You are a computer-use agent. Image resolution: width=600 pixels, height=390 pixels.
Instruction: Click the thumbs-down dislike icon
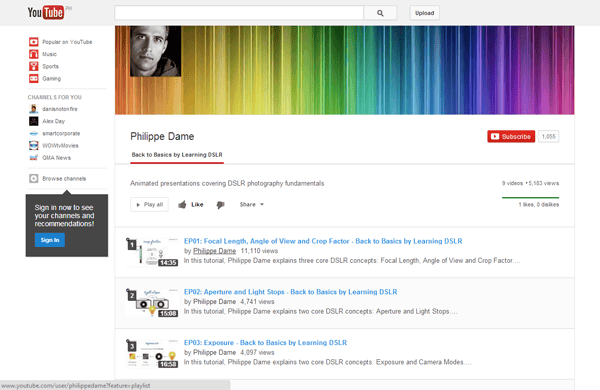220,205
